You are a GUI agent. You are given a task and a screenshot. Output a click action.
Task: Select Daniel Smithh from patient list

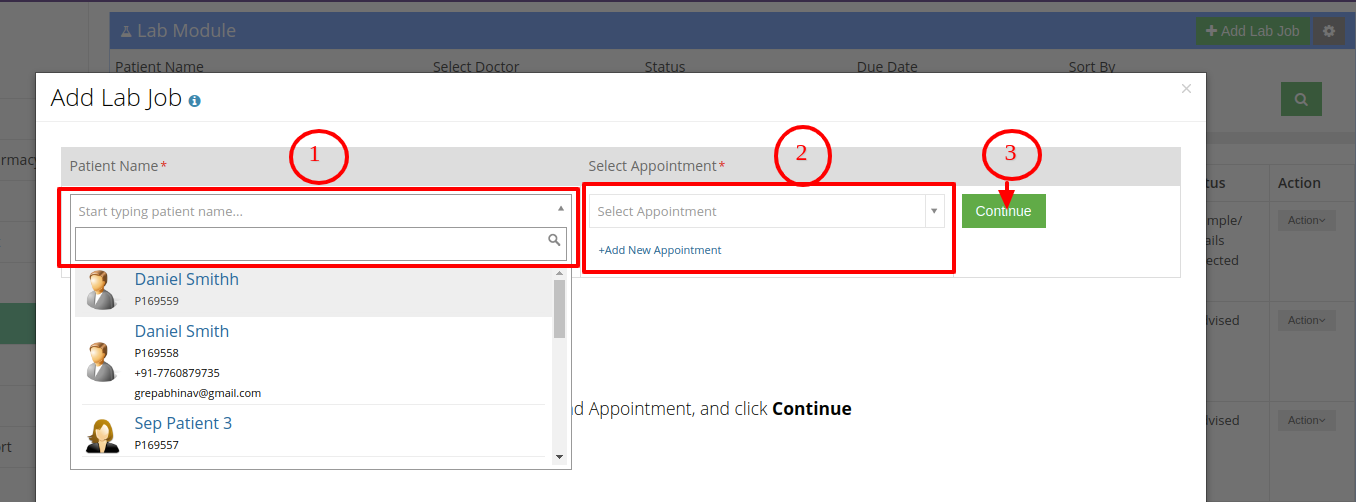point(312,289)
